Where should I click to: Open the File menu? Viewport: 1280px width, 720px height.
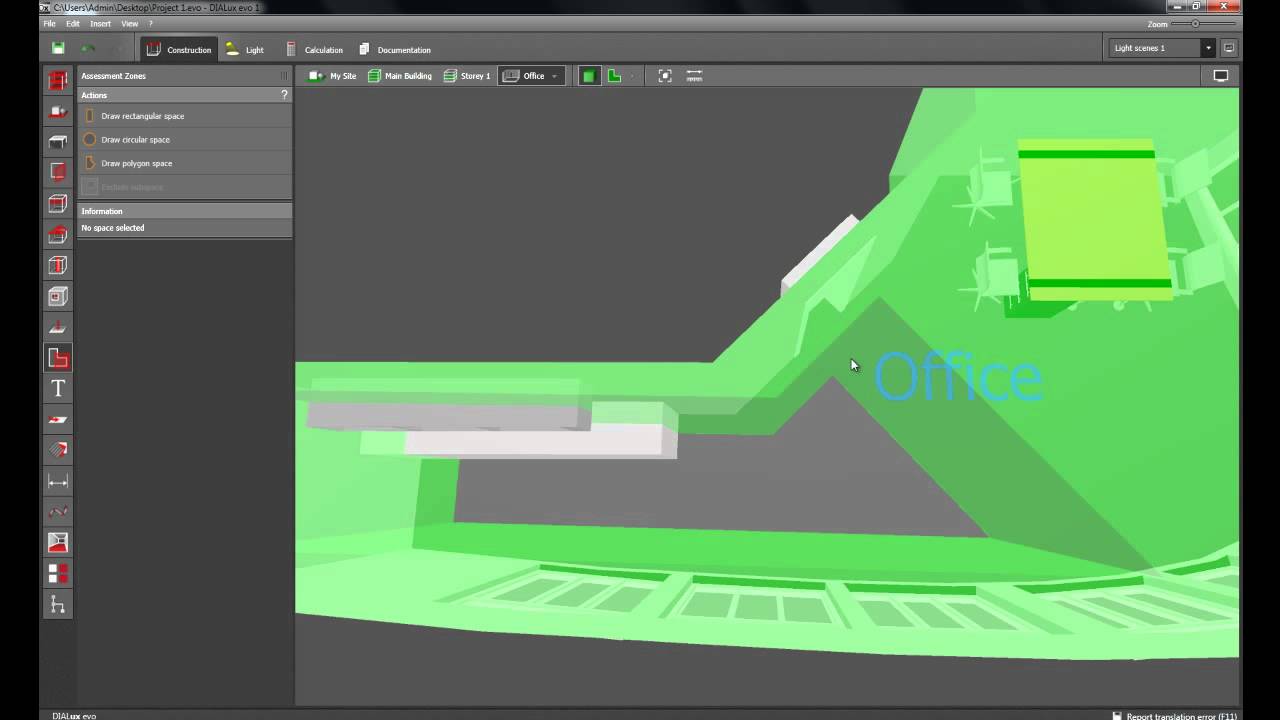pos(49,23)
